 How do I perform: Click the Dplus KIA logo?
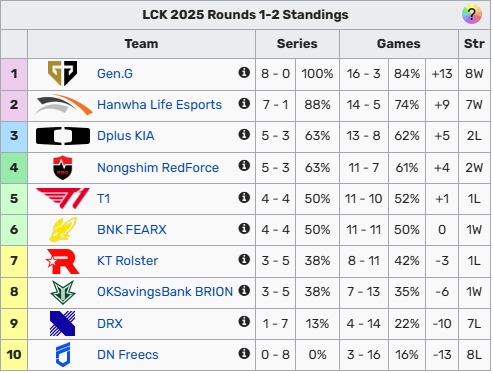click(x=63, y=136)
